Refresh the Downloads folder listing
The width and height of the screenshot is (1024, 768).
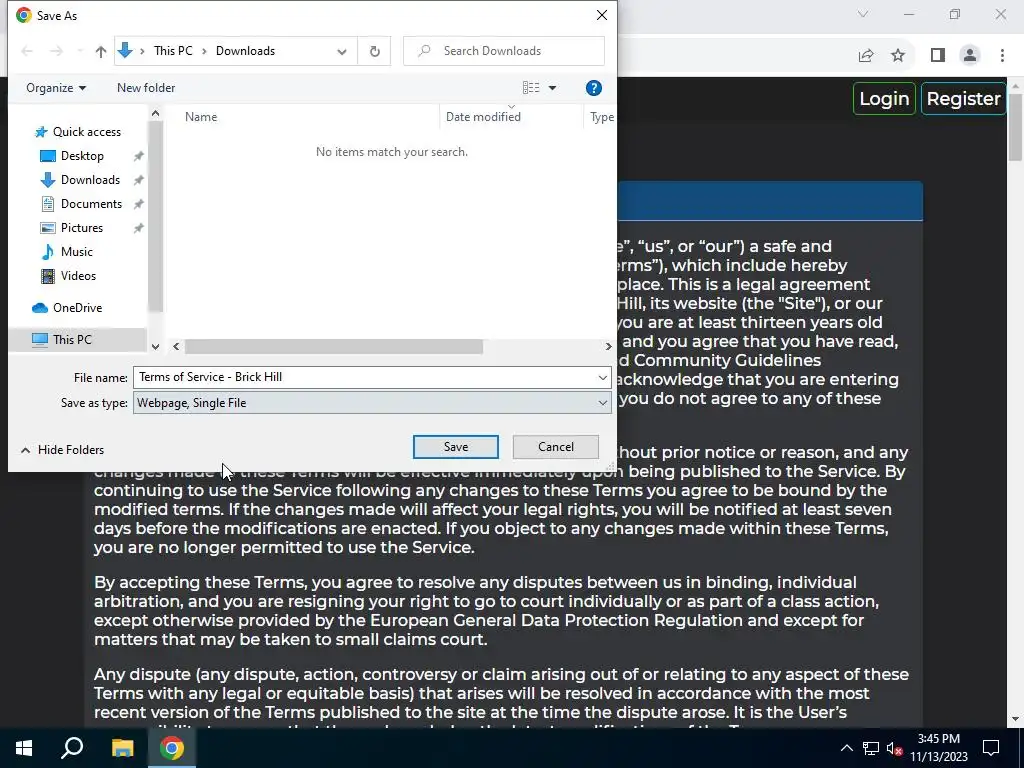click(x=375, y=51)
